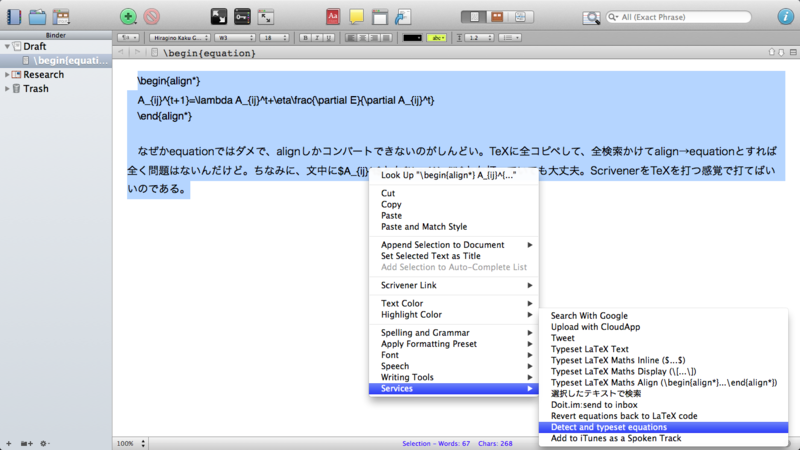Image resolution: width=800 pixels, height=450 pixels.
Task: Open the Spelling and Grammar submenu
Action: pyautogui.click(x=454, y=333)
